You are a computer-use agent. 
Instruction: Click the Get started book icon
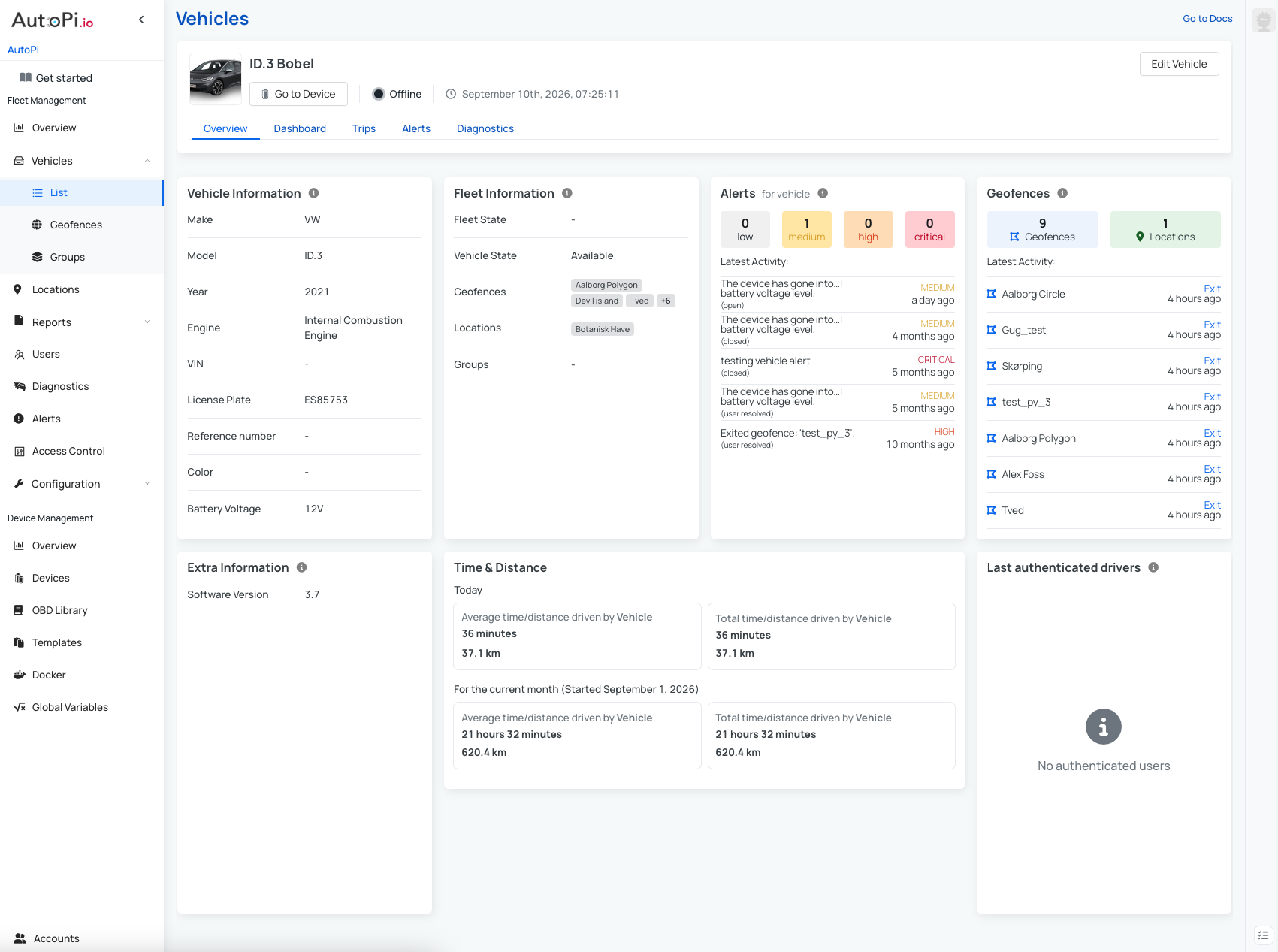pyautogui.click(x=26, y=77)
